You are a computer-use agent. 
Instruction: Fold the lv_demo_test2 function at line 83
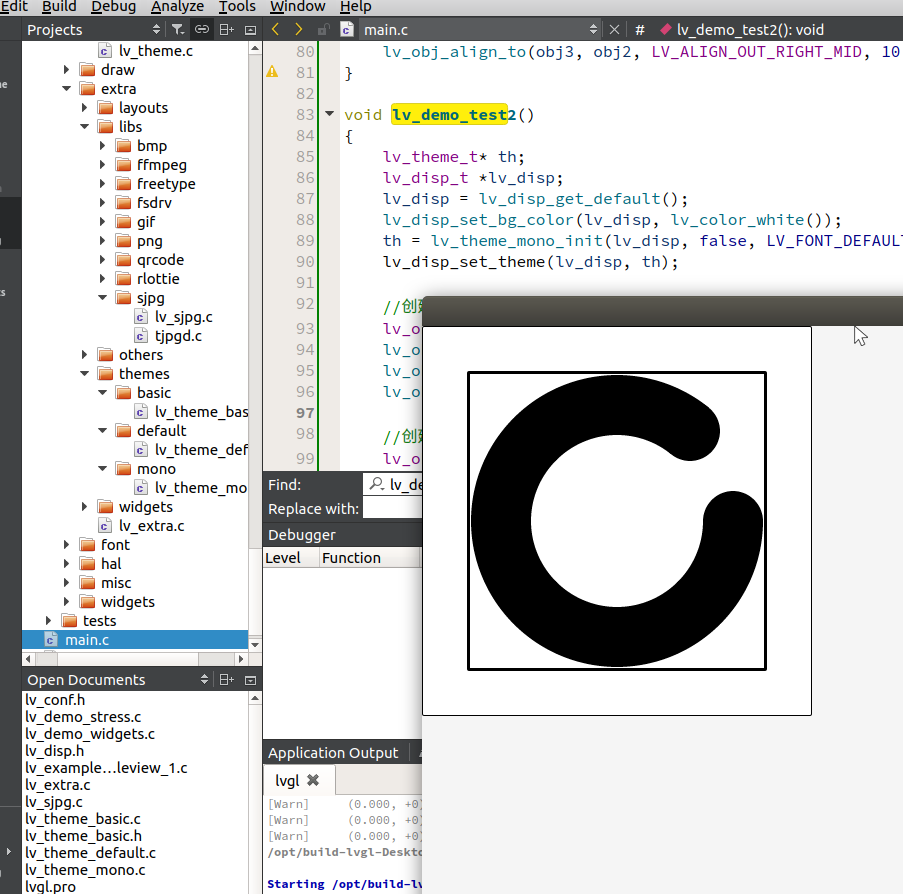[330, 114]
